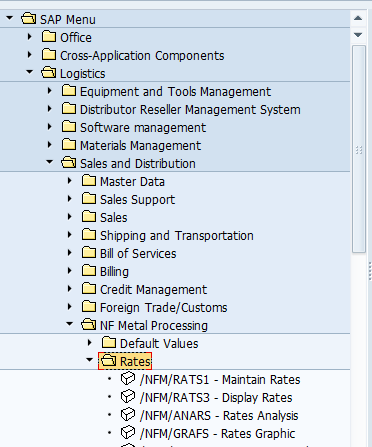Click the Rates open folder icon
Image resolution: width=372 pixels, height=447 pixels.
tap(109, 361)
